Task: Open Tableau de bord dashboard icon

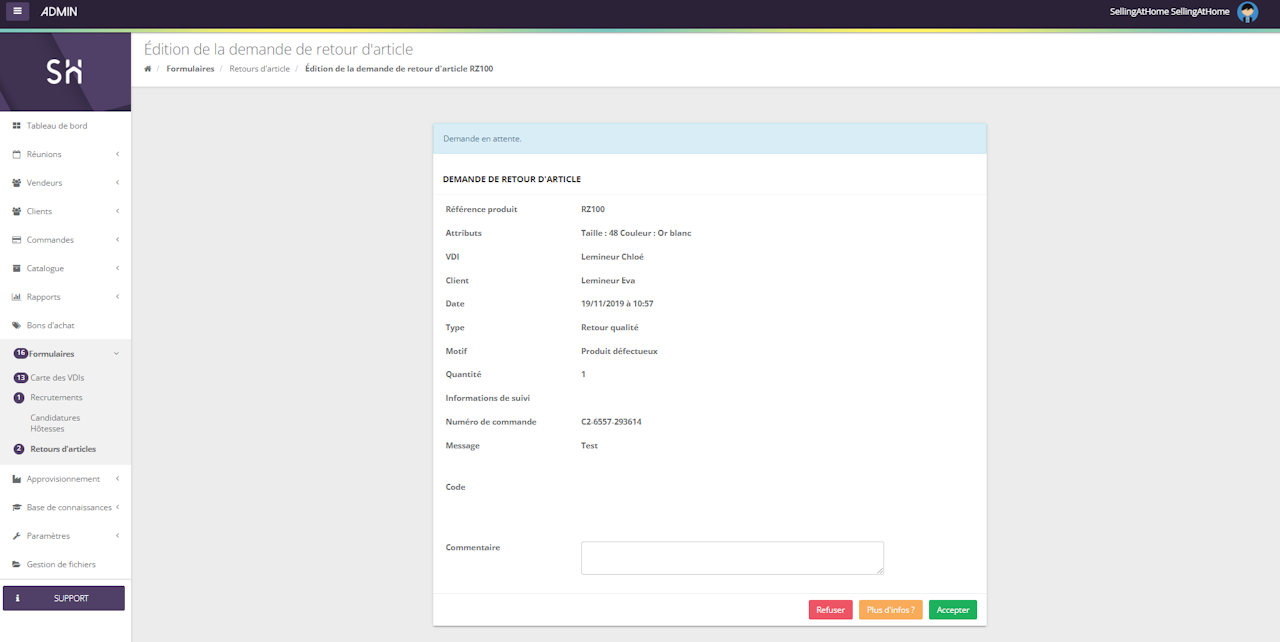Action: (17, 126)
